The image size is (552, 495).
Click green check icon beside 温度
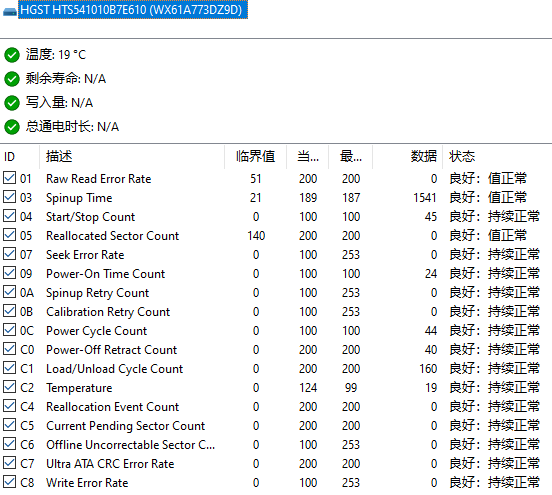[x=12, y=55]
